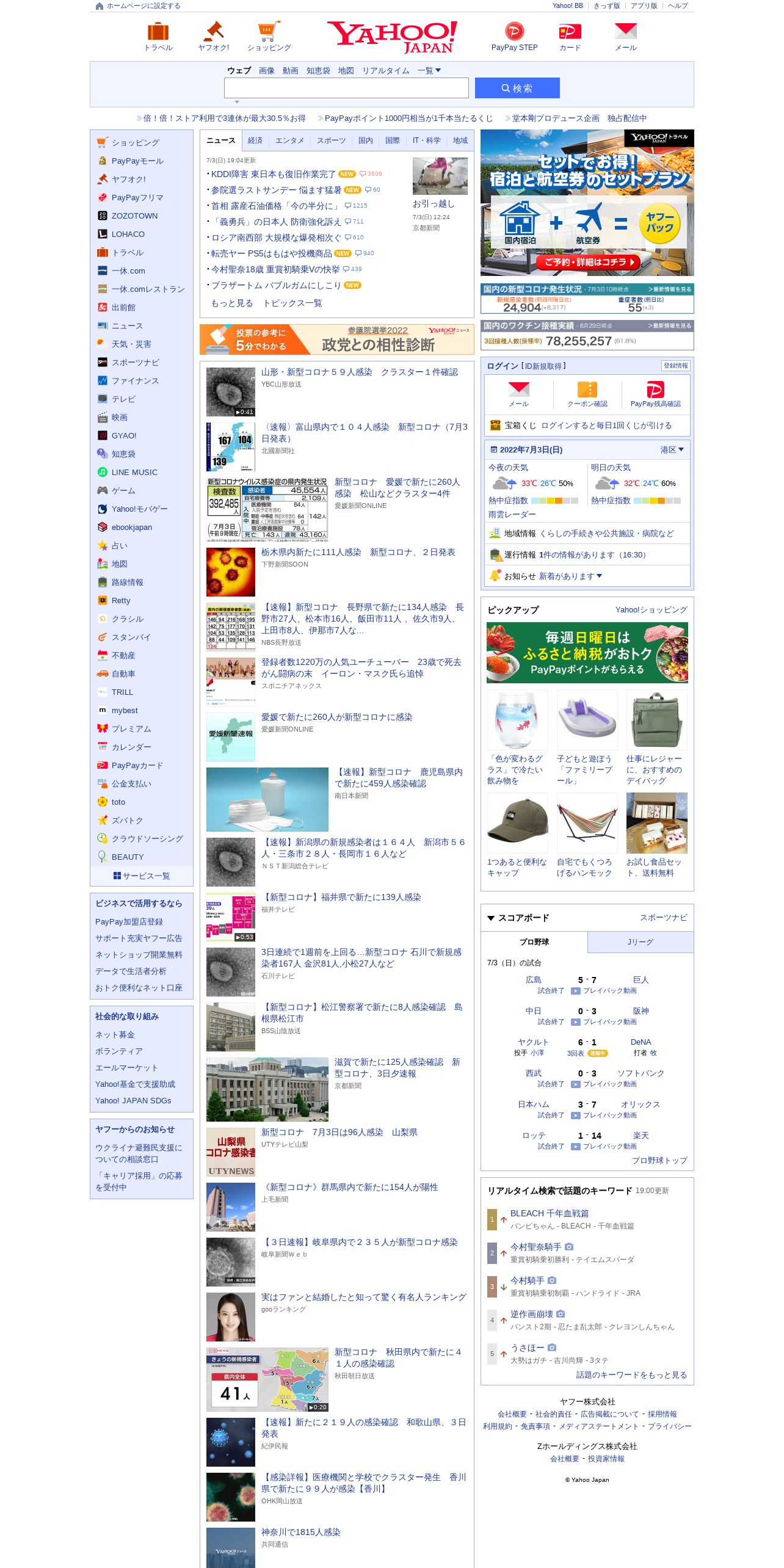Open the サービス一覧 link
Image resolution: width=784 pixels, height=1568 pixels.
click(142, 876)
